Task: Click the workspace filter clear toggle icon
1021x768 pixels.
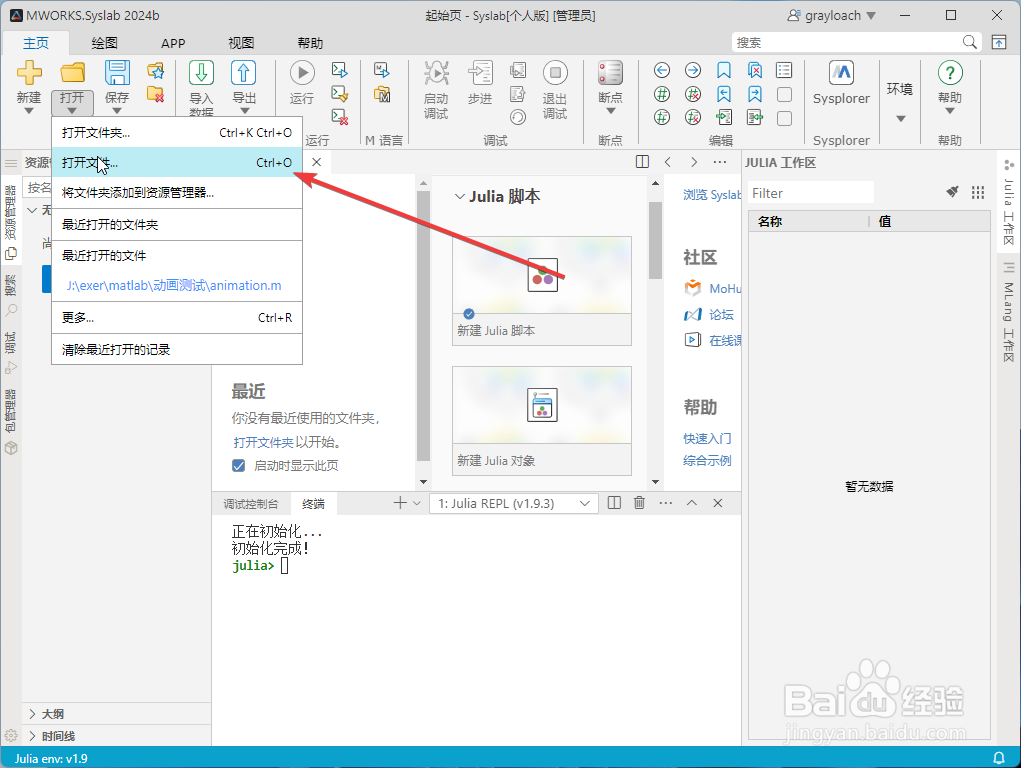Action: tap(951, 191)
